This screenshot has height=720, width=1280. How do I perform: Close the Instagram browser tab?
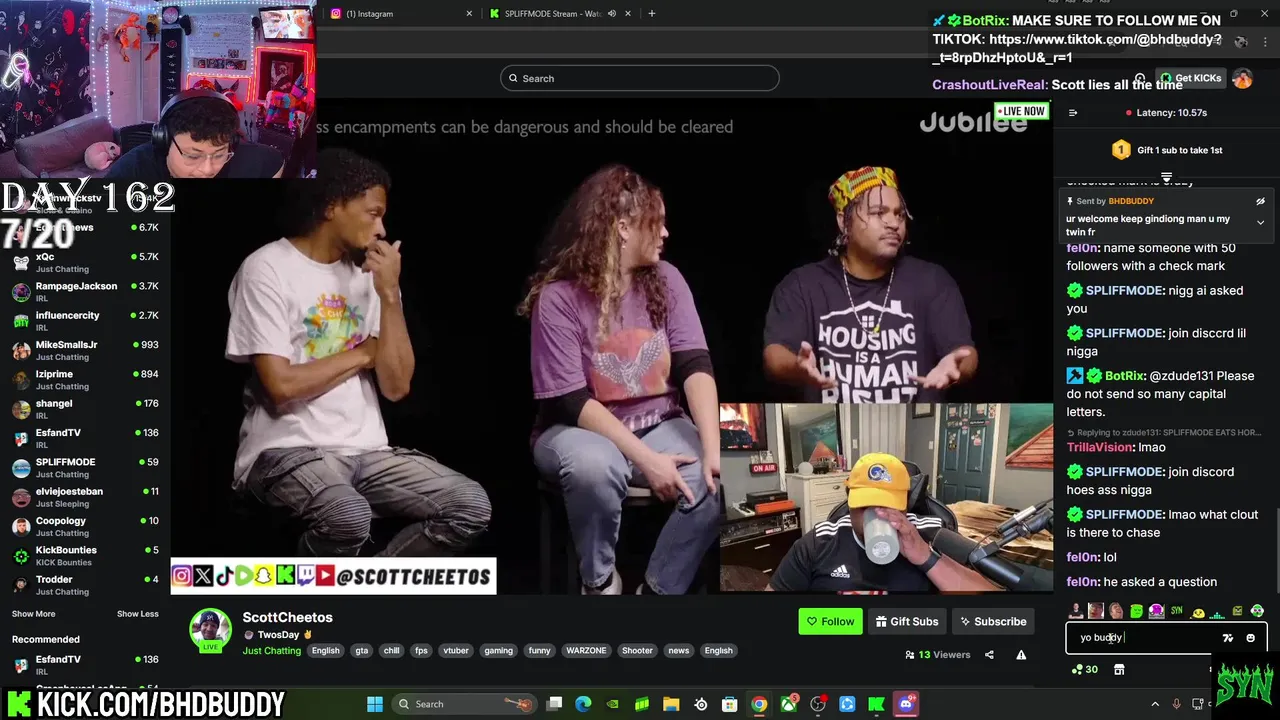tap(469, 14)
